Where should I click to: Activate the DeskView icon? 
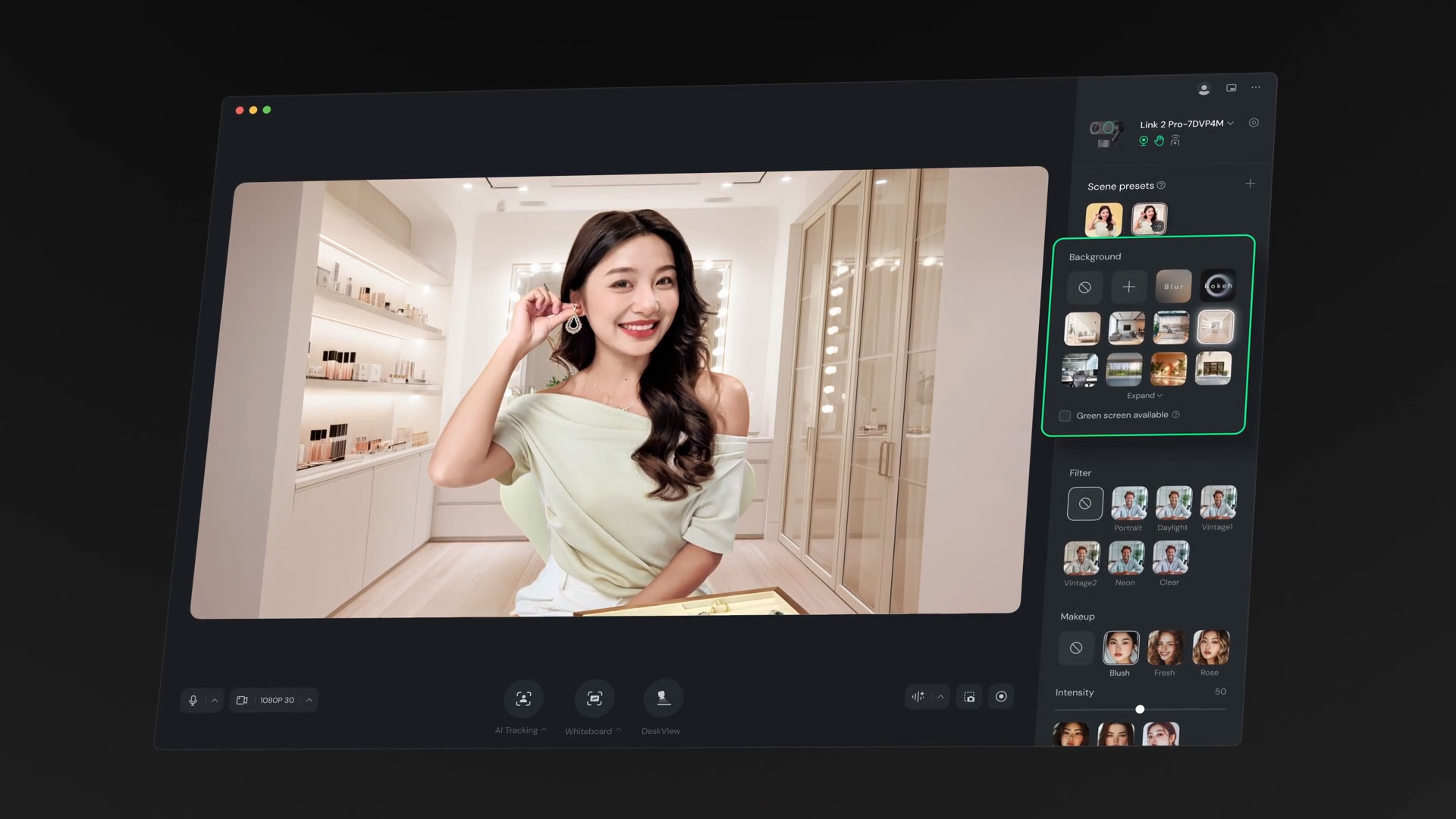(664, 698)
